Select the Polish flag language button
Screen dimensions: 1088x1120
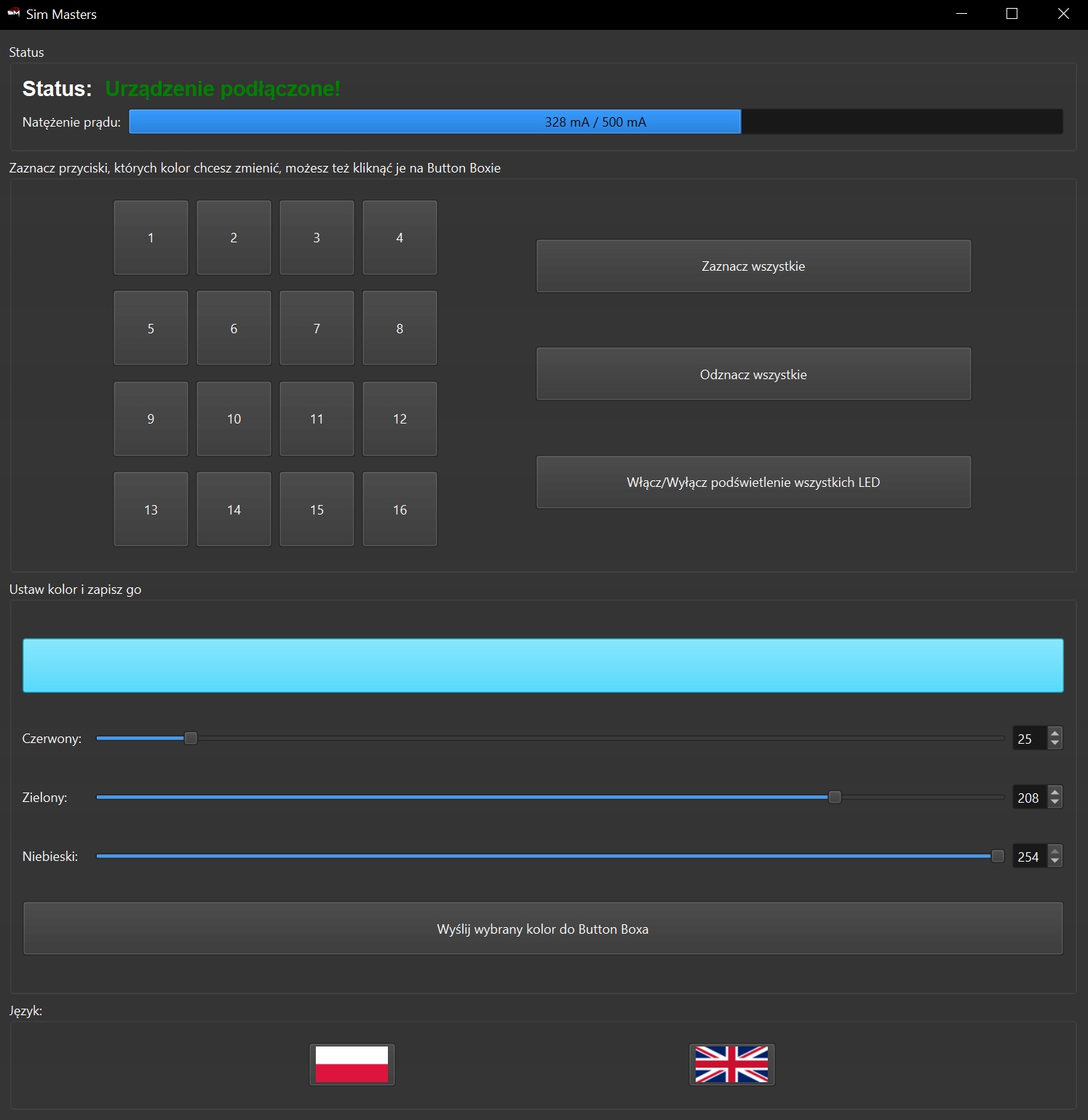click(352, 1065)
